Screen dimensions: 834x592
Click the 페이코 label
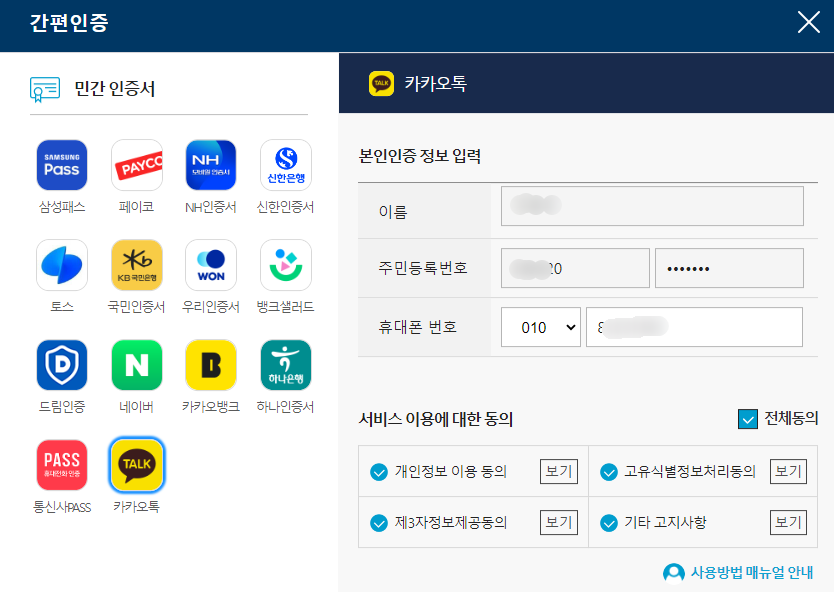pos(137,207)
